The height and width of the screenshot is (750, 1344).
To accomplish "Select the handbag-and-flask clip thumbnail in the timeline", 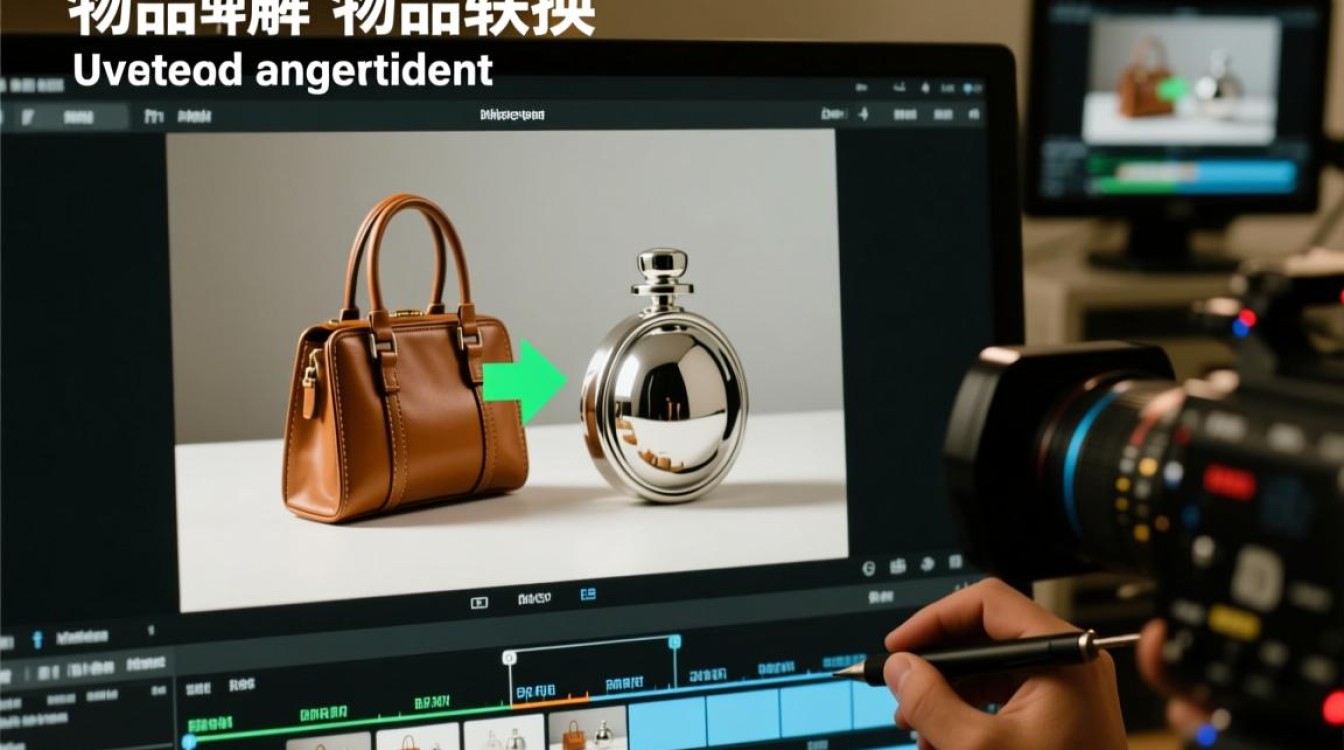I will tap(587, 729).
